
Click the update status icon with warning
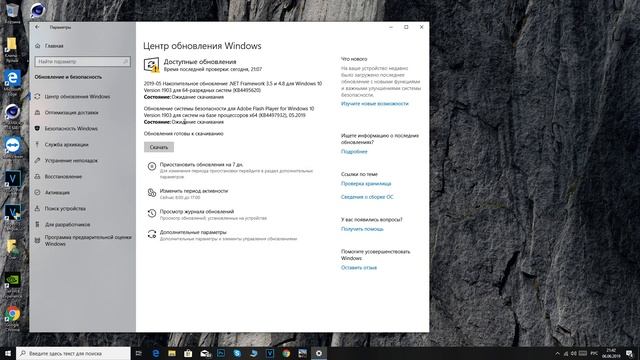tap(151, 65)
